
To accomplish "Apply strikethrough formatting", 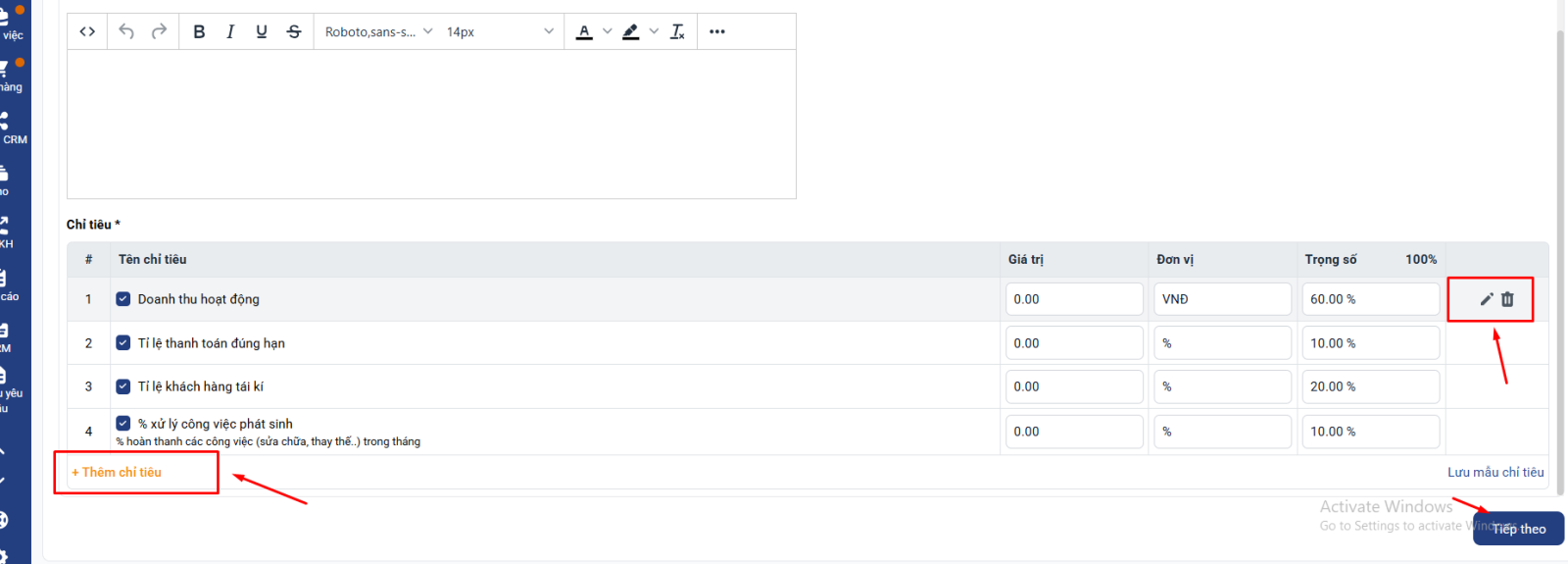I will (294, 31).
